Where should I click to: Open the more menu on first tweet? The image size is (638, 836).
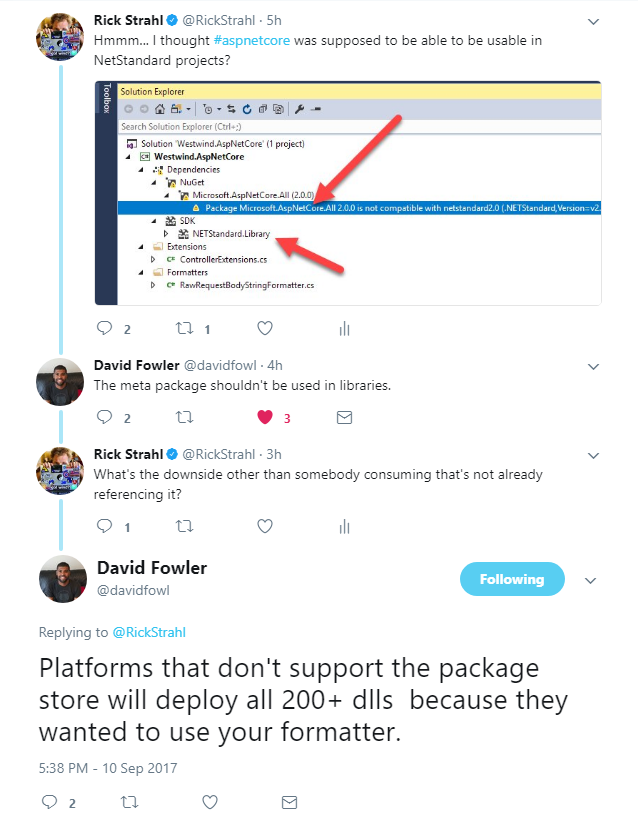(593, 22)
